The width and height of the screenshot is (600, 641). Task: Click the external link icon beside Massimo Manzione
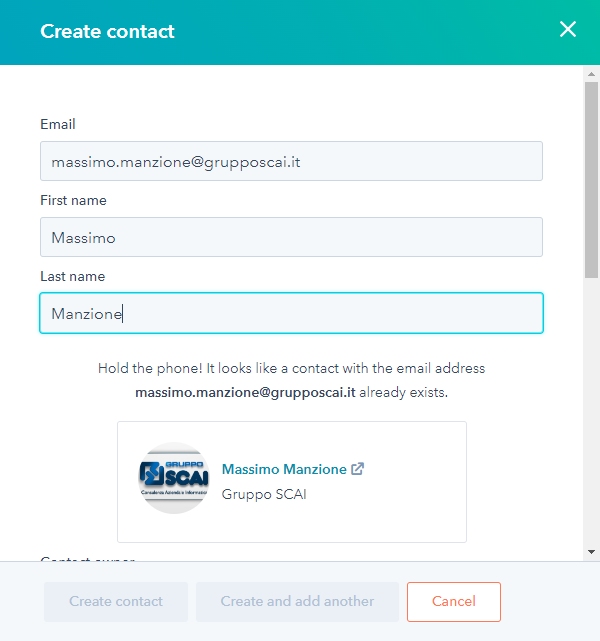click(x=358, y=469)
